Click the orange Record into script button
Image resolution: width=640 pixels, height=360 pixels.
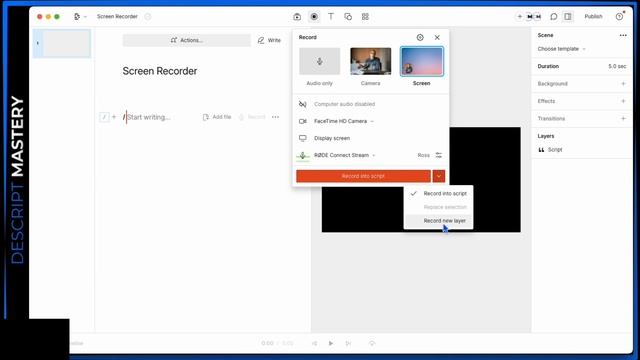point(363,176)
